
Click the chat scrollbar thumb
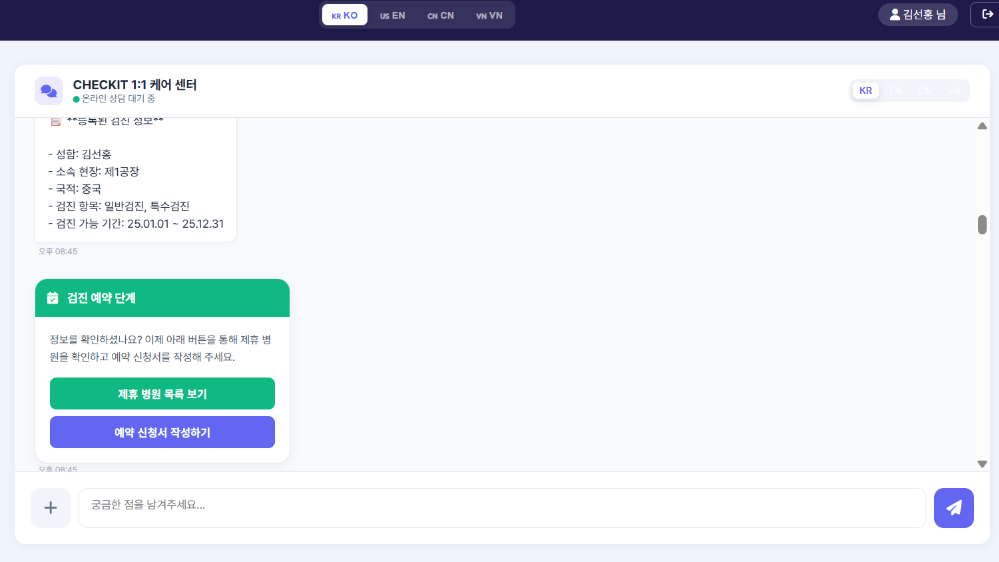tap(982, 224)
